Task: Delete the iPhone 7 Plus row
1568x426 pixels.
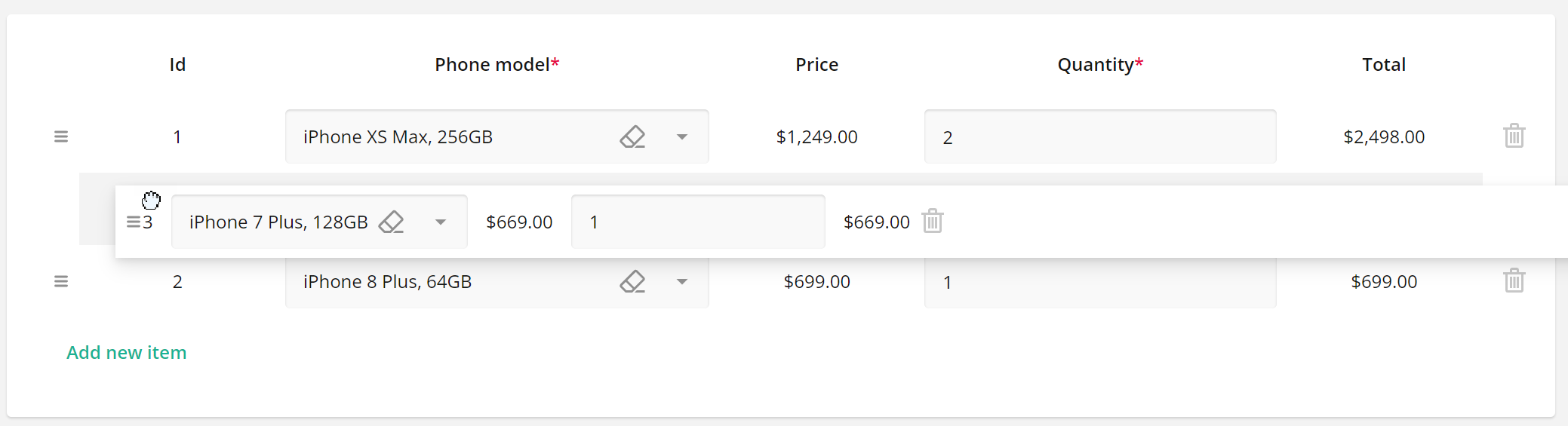Action: point(933,221)
